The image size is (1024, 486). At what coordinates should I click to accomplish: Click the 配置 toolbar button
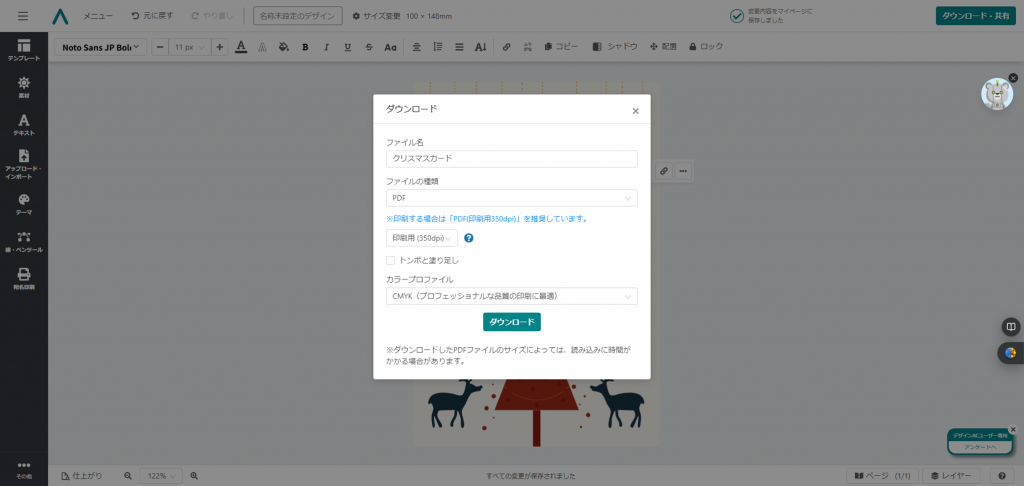click(x=663, y=47)
